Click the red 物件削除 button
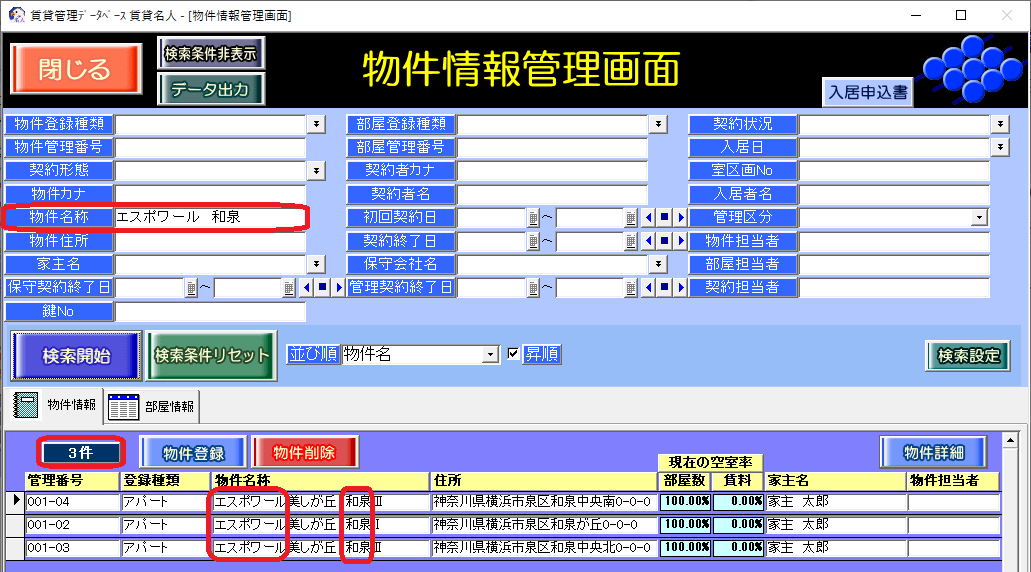This screenshot has width=1031, height=572. 304,453
